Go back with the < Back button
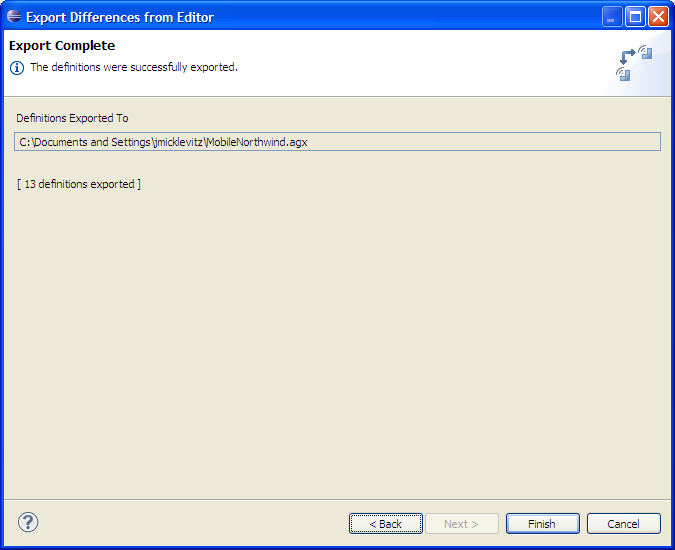 coord(386,524)
